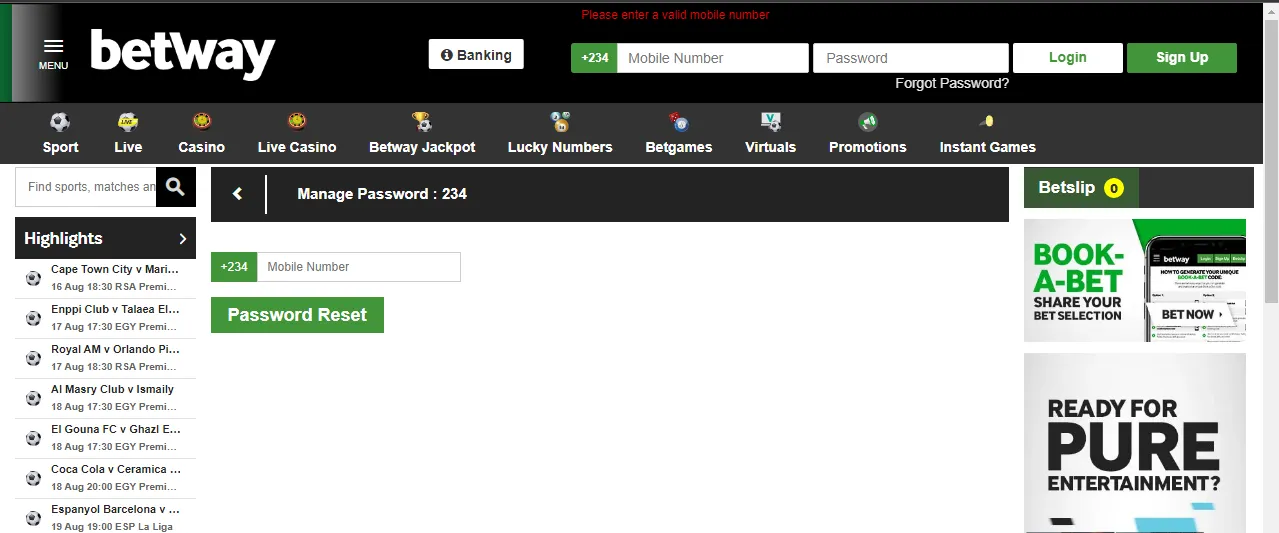Open the Live Casino chip icon
This screenshot has height=533, width=1279.
(297, 122)
